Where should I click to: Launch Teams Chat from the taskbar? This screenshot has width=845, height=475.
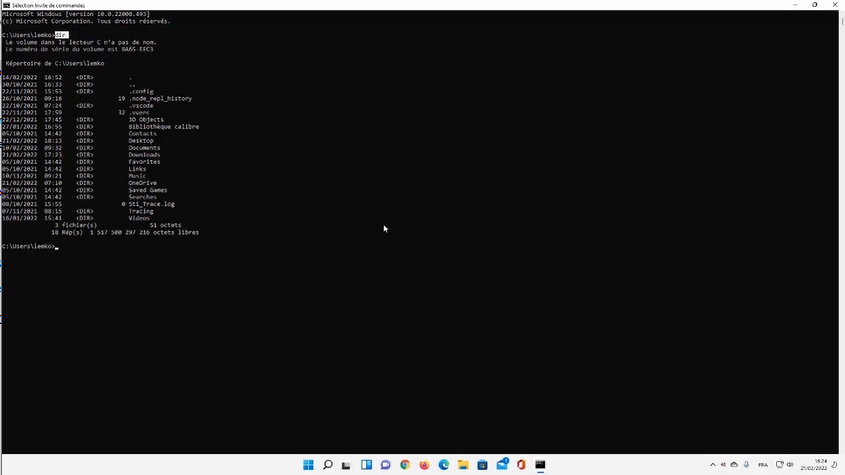pos(385,465)
